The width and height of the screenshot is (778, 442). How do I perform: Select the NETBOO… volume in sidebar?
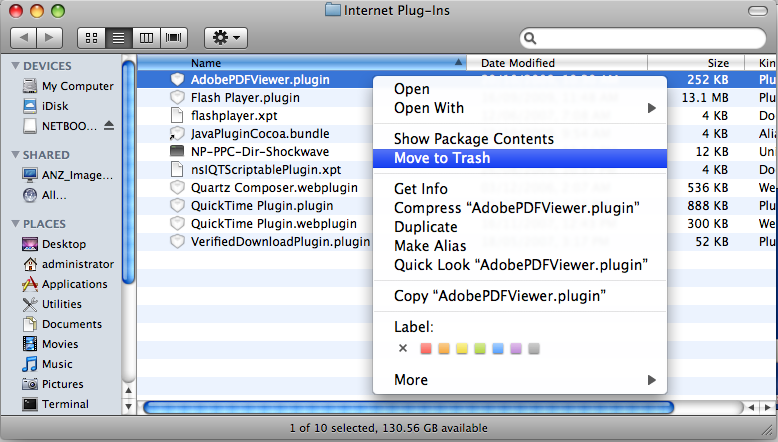pos(60,126)
